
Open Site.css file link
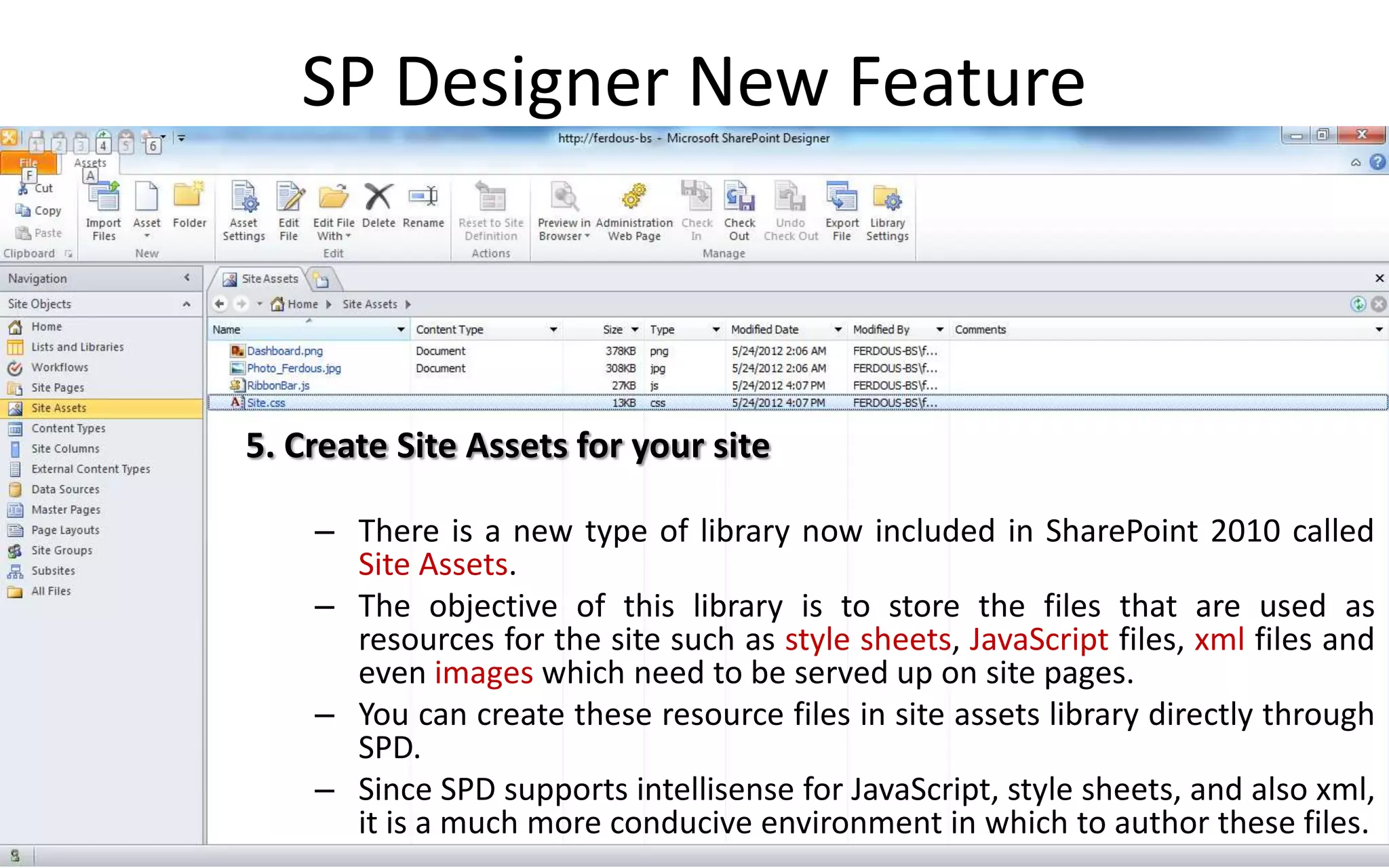(x=266, y=403)
